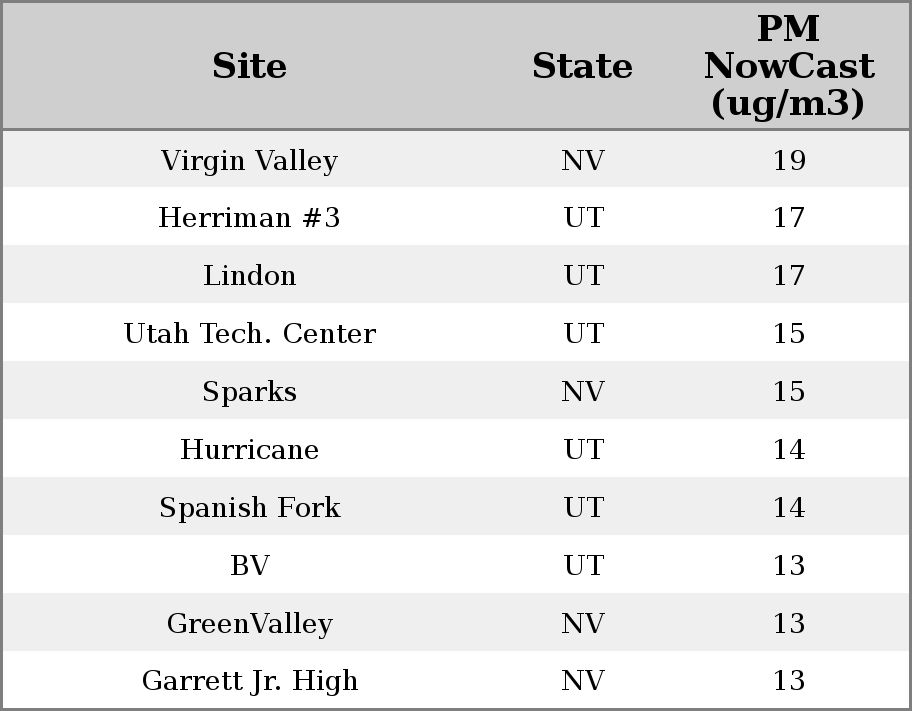The width and height of the screenshot is (912, 711).
Task: Click the Site column header
Action: (250, 66)
